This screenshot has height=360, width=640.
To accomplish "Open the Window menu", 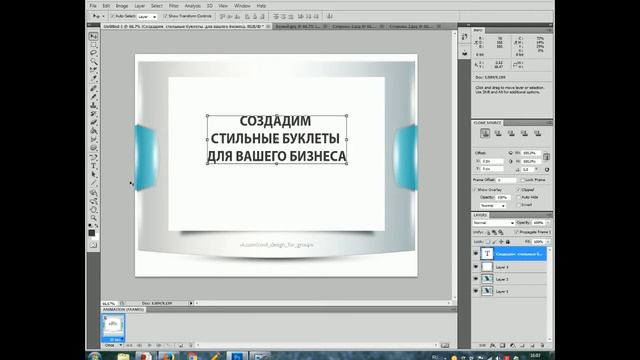I will [242, 6].
